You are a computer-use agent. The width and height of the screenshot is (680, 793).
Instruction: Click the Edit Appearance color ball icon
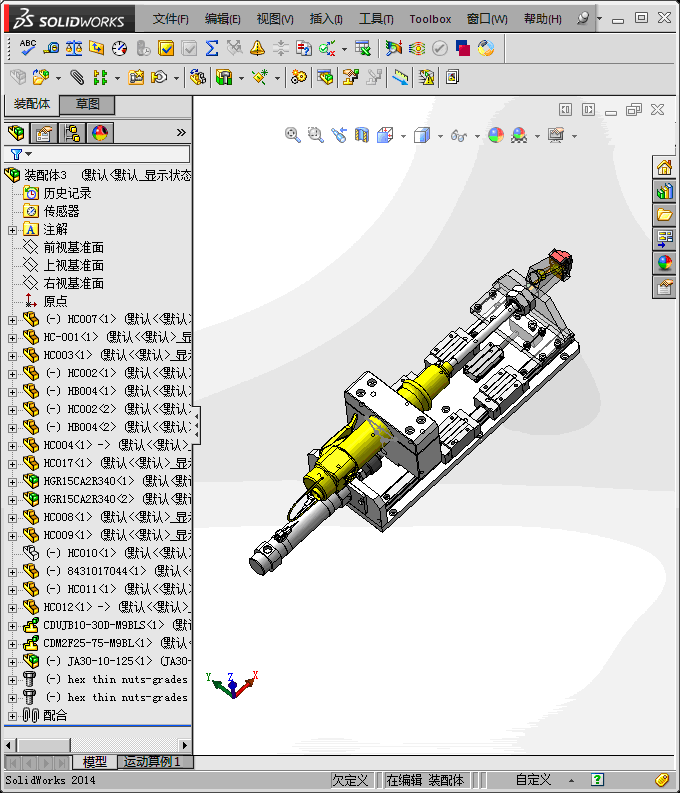pyautogui.click(x=495, y=135)
